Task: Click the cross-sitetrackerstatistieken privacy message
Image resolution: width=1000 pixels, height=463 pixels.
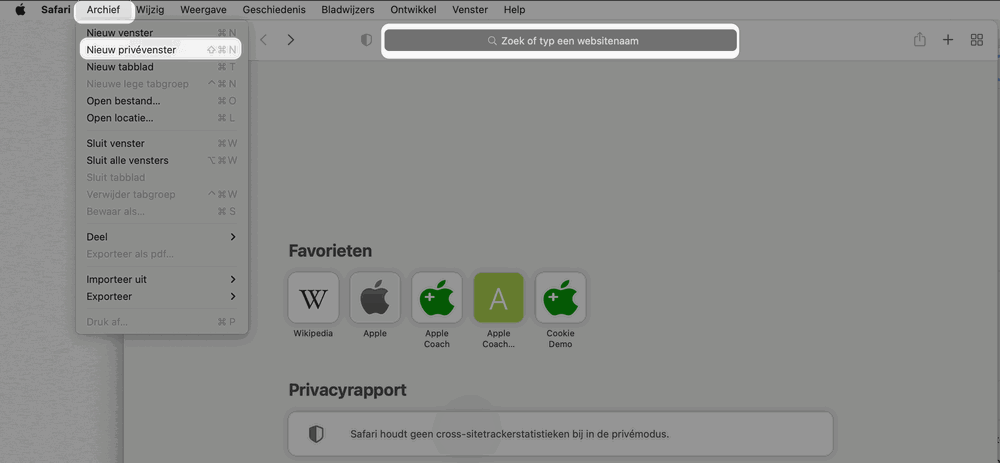Action: [509, 434]
